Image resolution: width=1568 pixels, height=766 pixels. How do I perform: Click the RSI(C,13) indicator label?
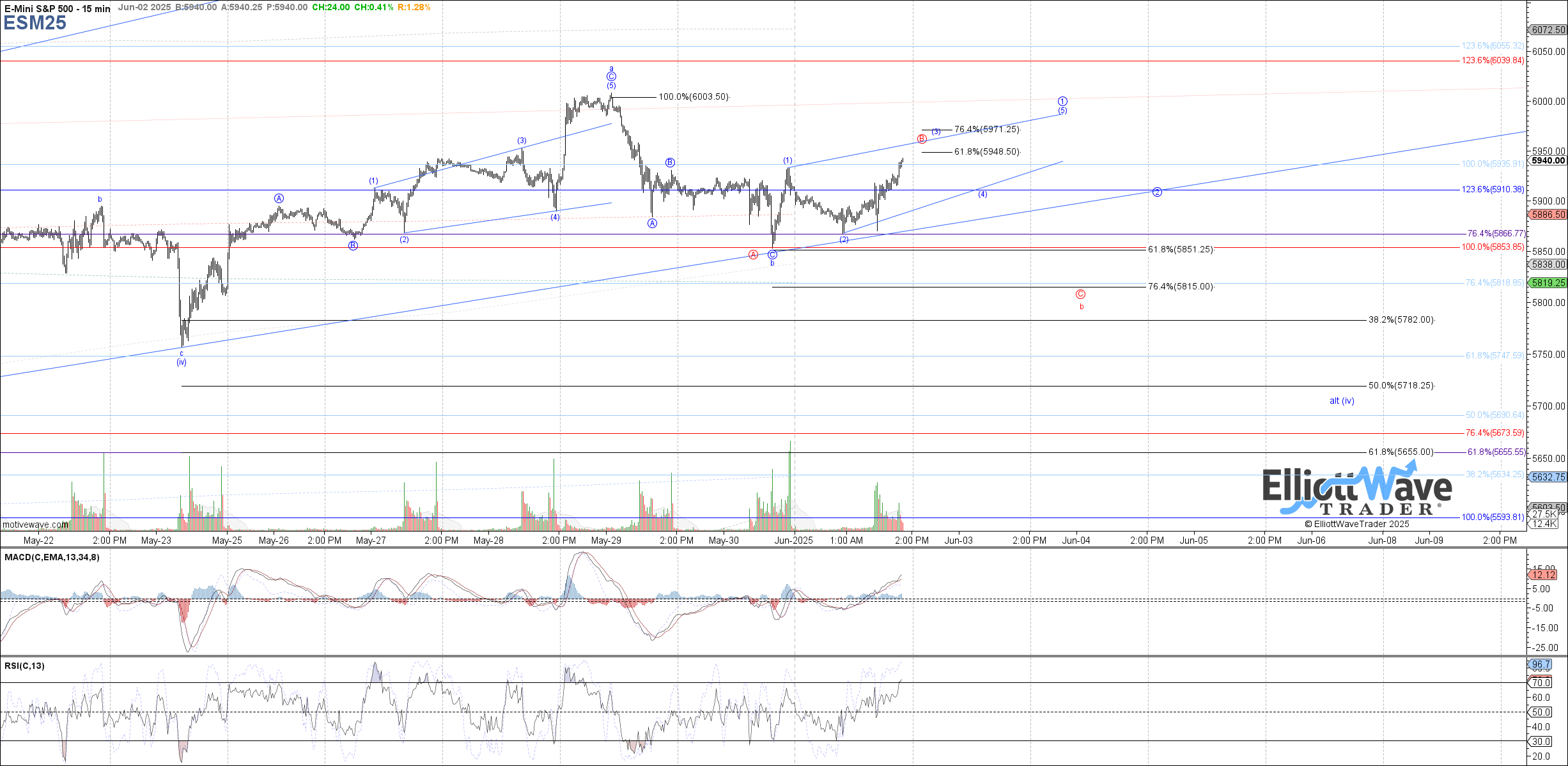(x=24, y=666)
